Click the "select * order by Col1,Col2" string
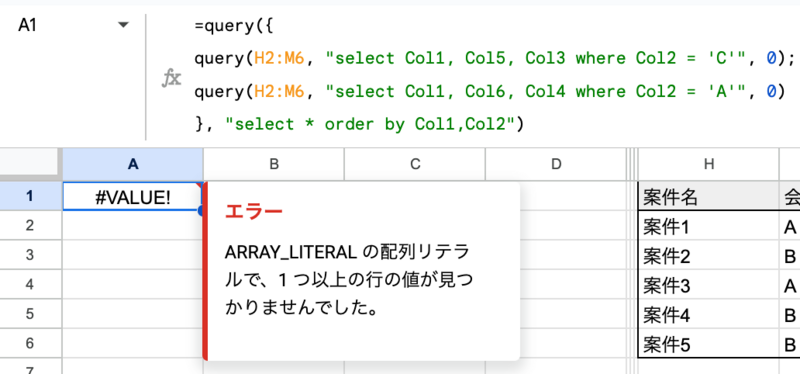Image resolution: width=800 pixels, height=374 pixels. pos(370,124)
